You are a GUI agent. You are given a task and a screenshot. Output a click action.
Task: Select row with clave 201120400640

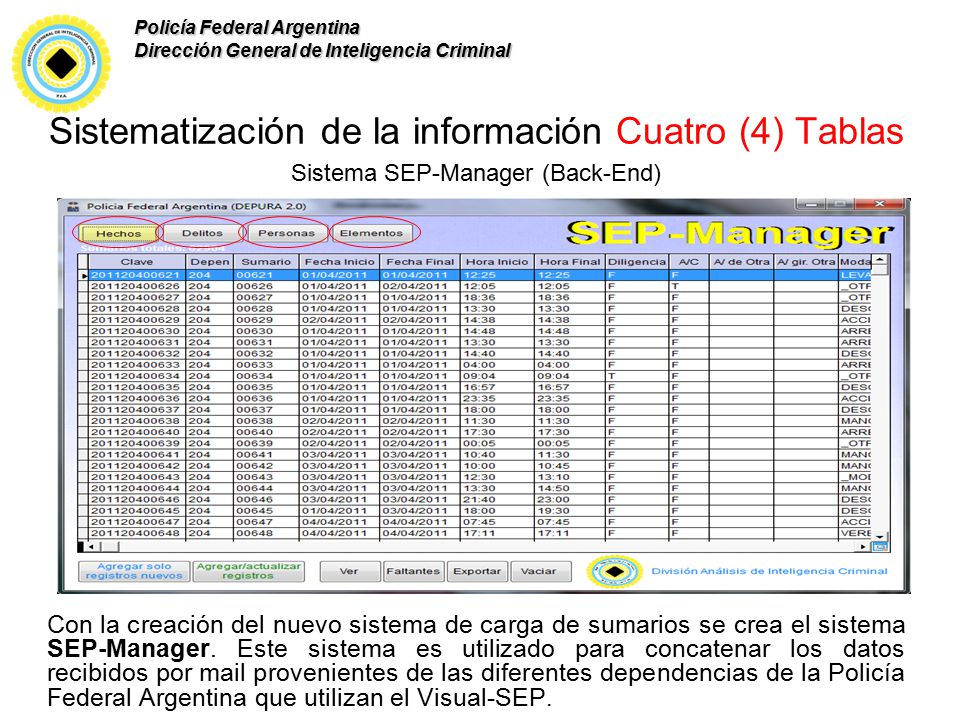click(x=475, y=432)
